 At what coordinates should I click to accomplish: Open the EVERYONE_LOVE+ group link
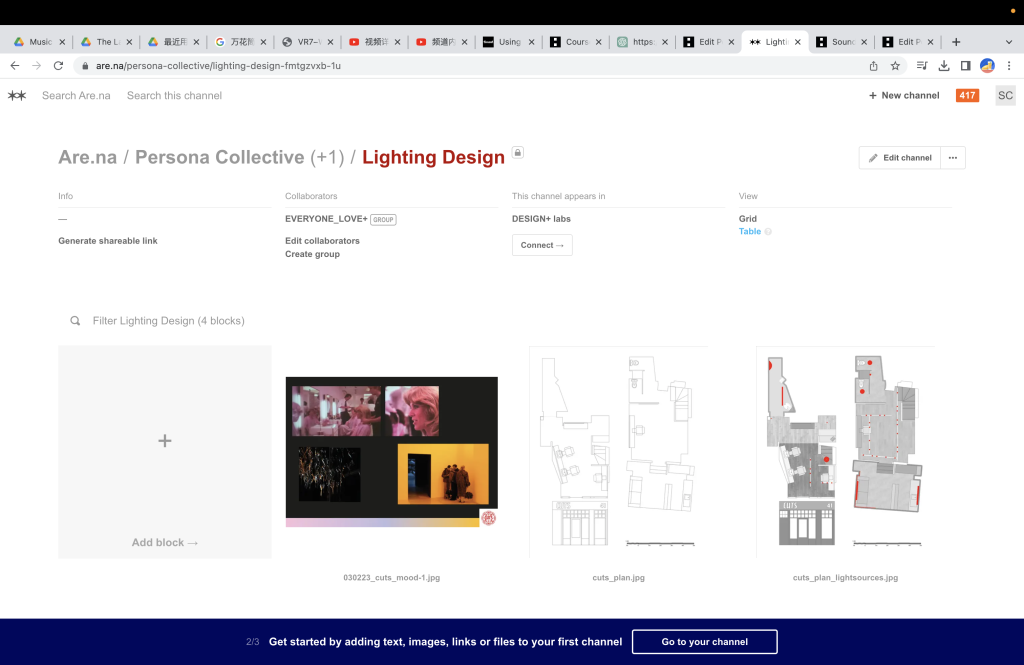pyautogui.click(x=326, y=219)
